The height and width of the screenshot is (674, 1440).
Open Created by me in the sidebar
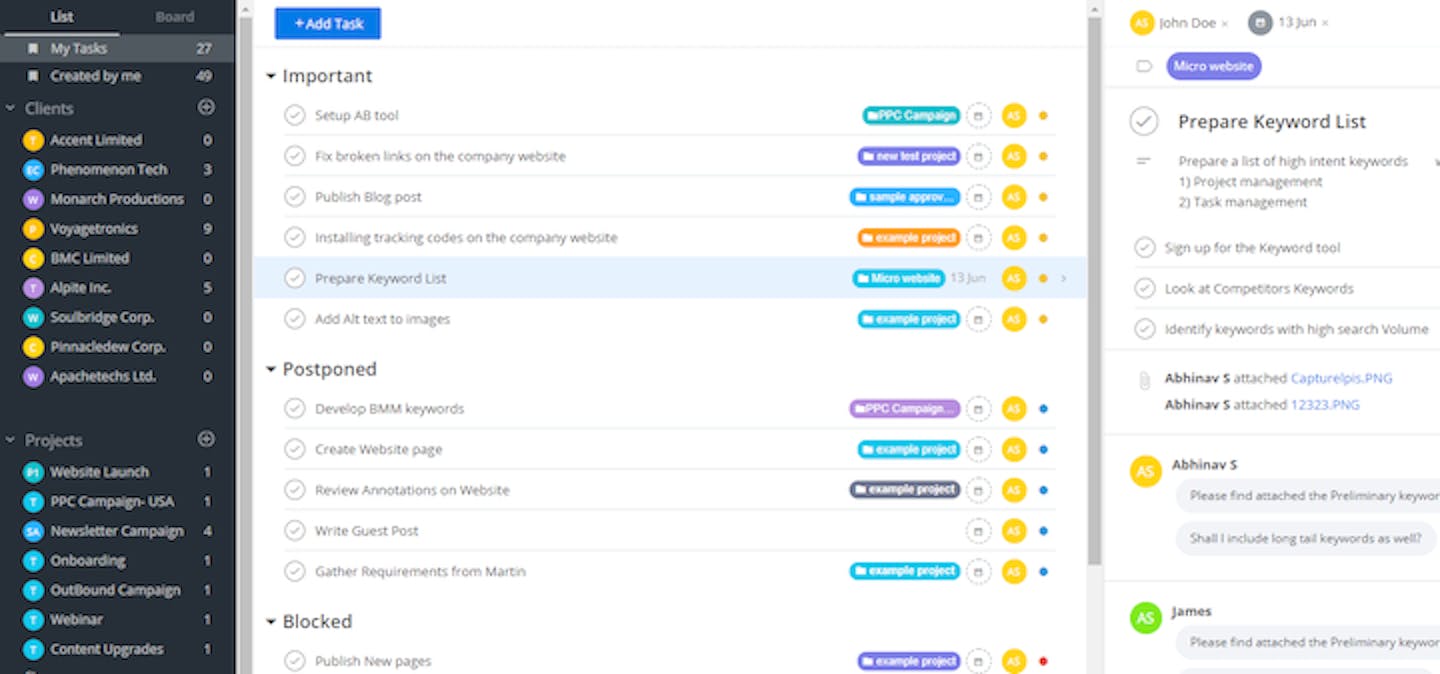tap(117, 76)
